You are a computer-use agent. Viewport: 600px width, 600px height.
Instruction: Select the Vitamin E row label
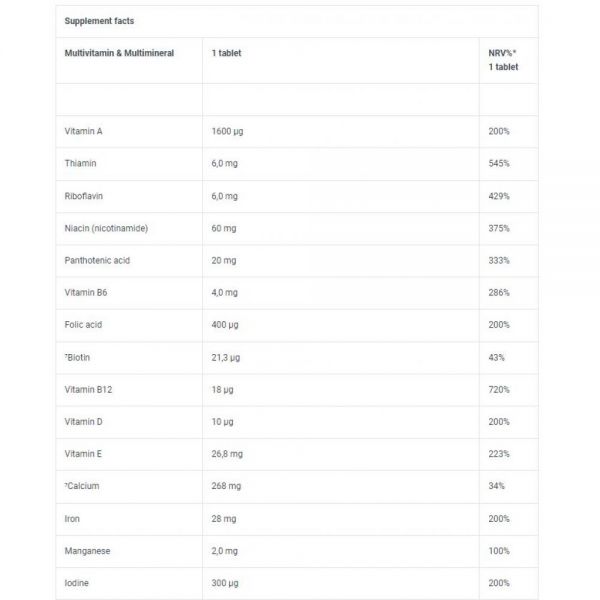(x=83, y=454)
